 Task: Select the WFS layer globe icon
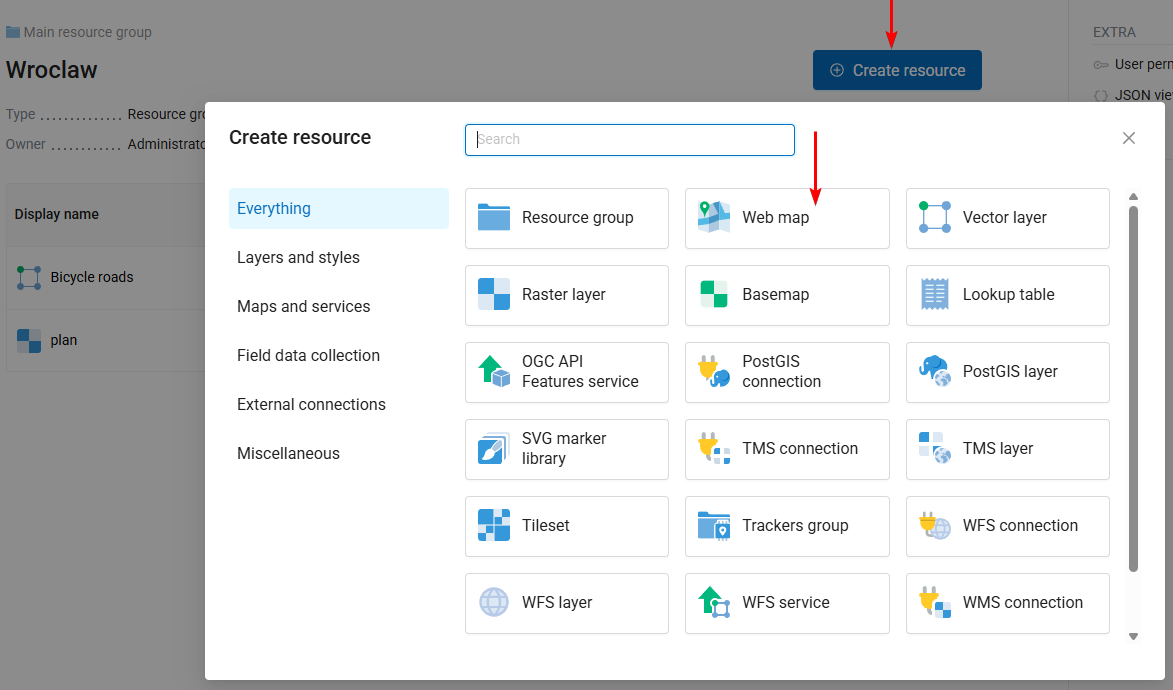(494, 603)
